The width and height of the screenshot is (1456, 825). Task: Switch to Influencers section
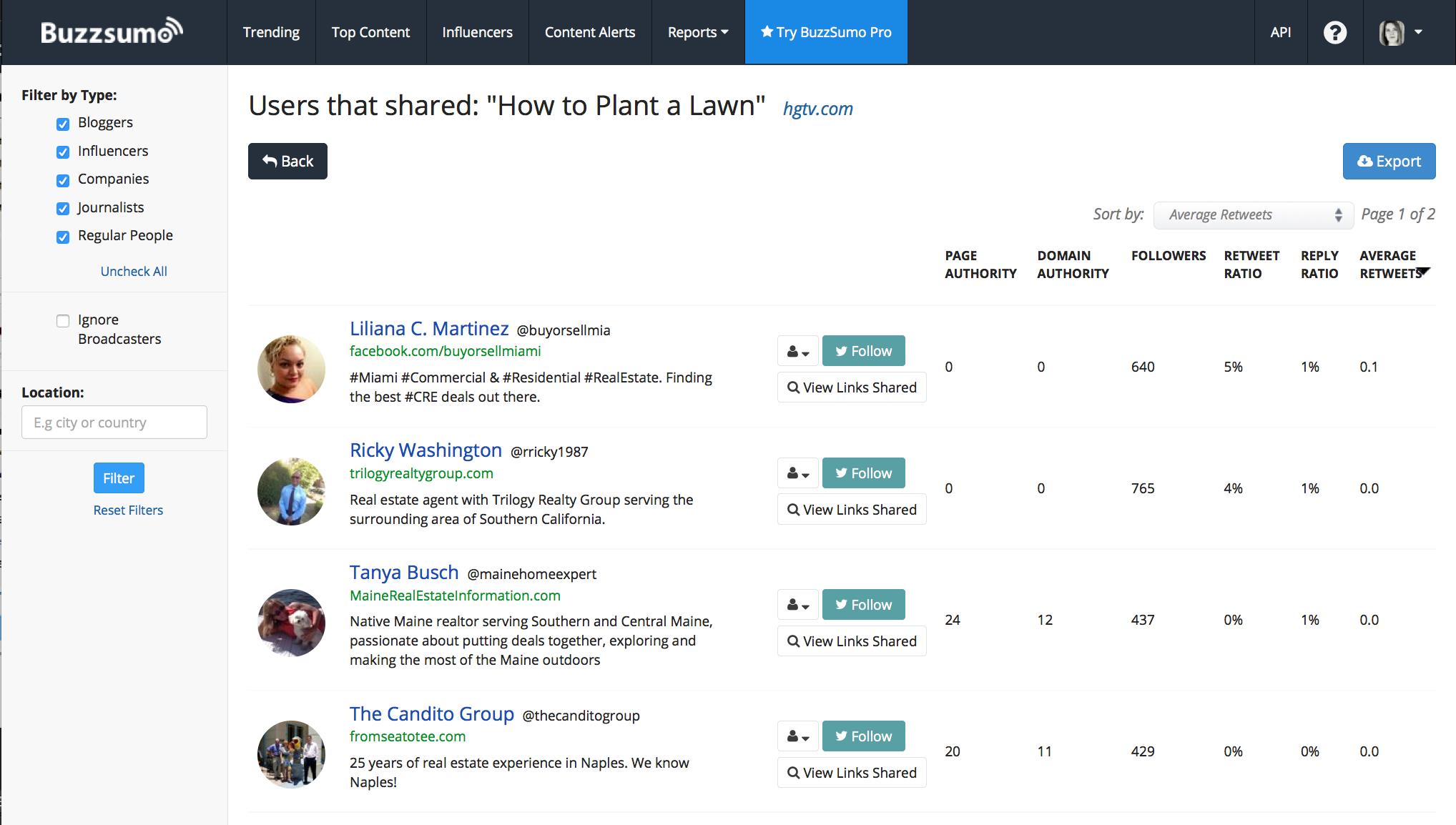[x=477, y=32]
